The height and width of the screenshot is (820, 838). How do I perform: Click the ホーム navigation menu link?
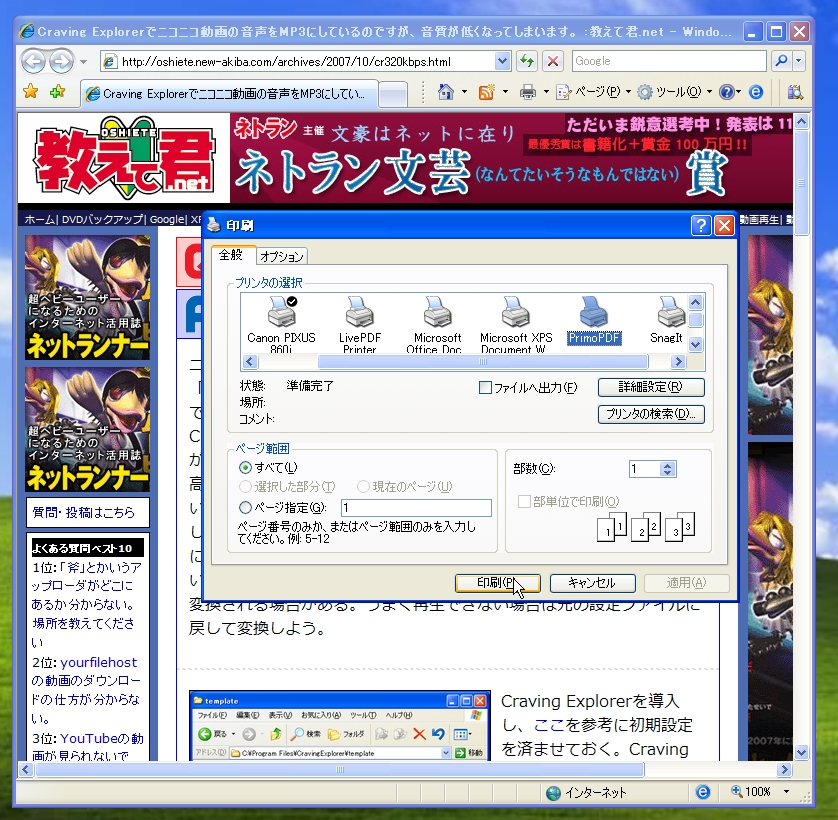click(x=39, y=219)
